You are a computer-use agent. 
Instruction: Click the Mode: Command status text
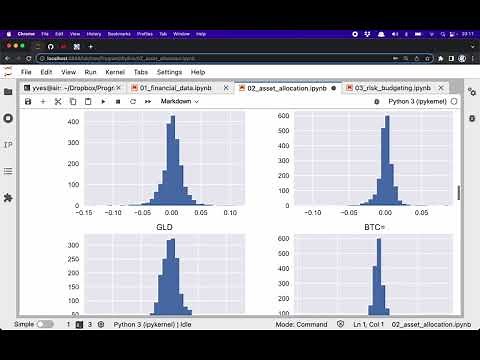click(301, 324)
